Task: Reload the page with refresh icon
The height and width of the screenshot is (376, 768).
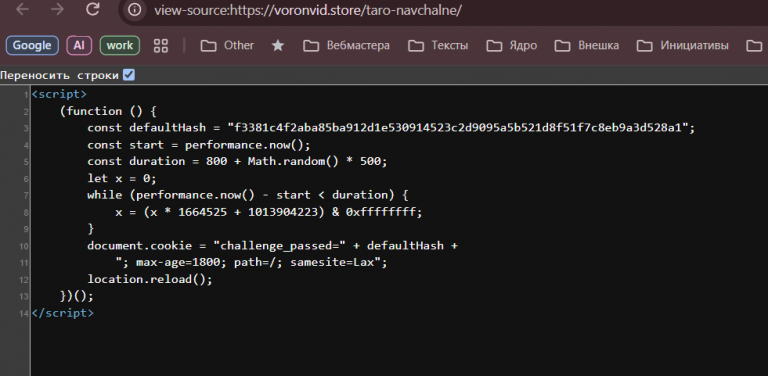Action: click(x=93, y=9)
